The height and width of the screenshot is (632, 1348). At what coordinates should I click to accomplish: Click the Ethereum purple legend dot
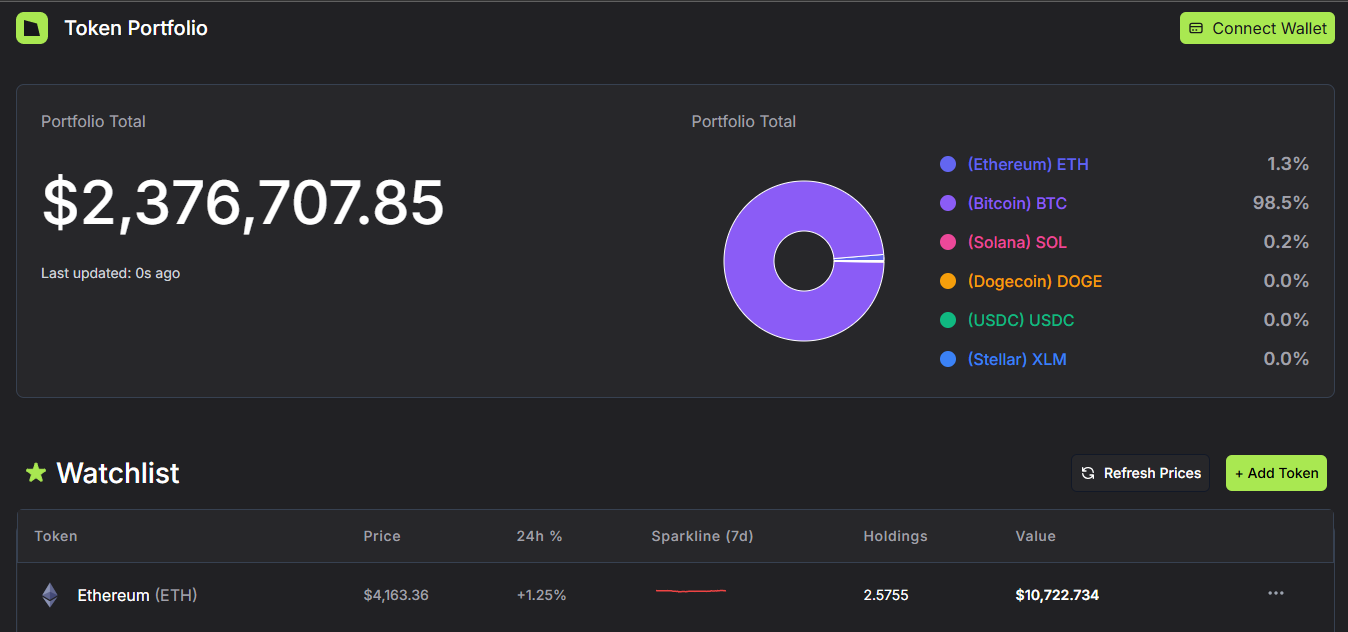click(948, 164)
